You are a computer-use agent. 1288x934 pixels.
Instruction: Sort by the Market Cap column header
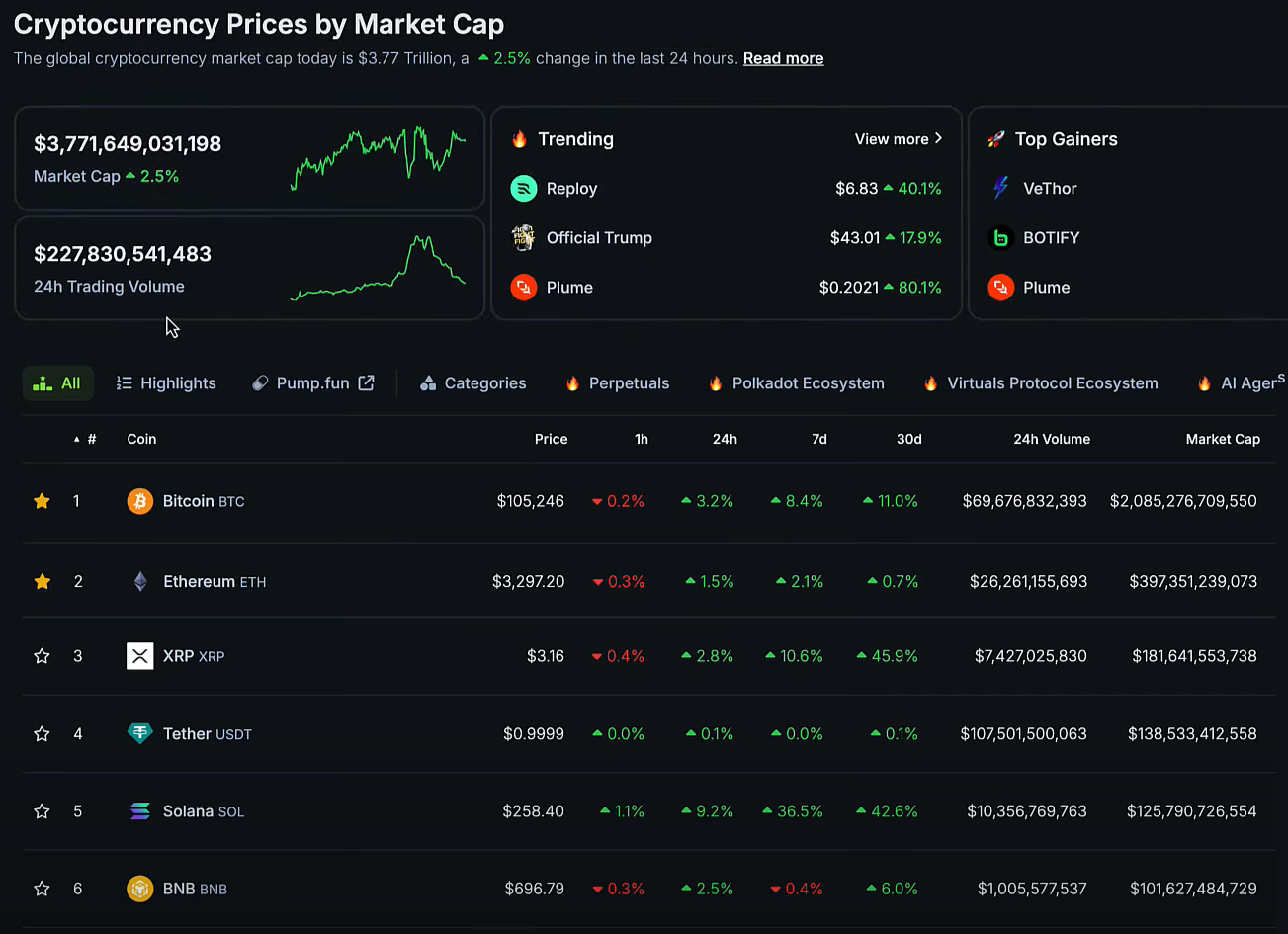click(x=1222, y=439)
